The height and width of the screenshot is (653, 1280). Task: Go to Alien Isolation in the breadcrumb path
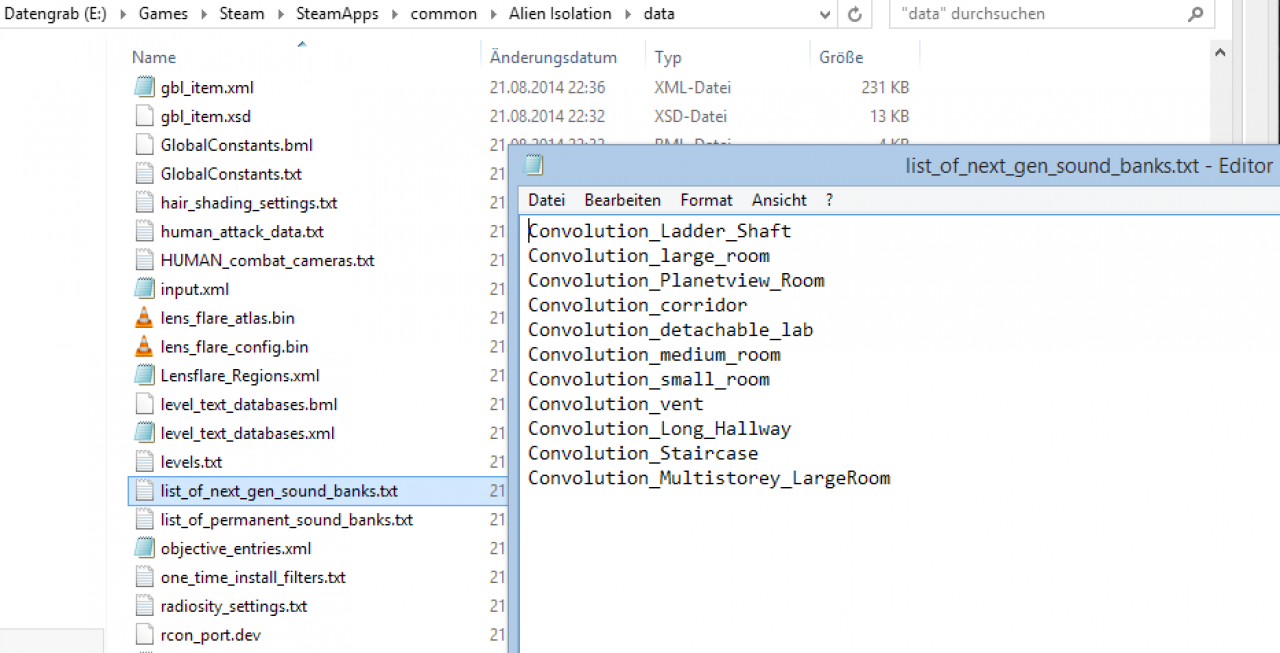coord(560,14)
